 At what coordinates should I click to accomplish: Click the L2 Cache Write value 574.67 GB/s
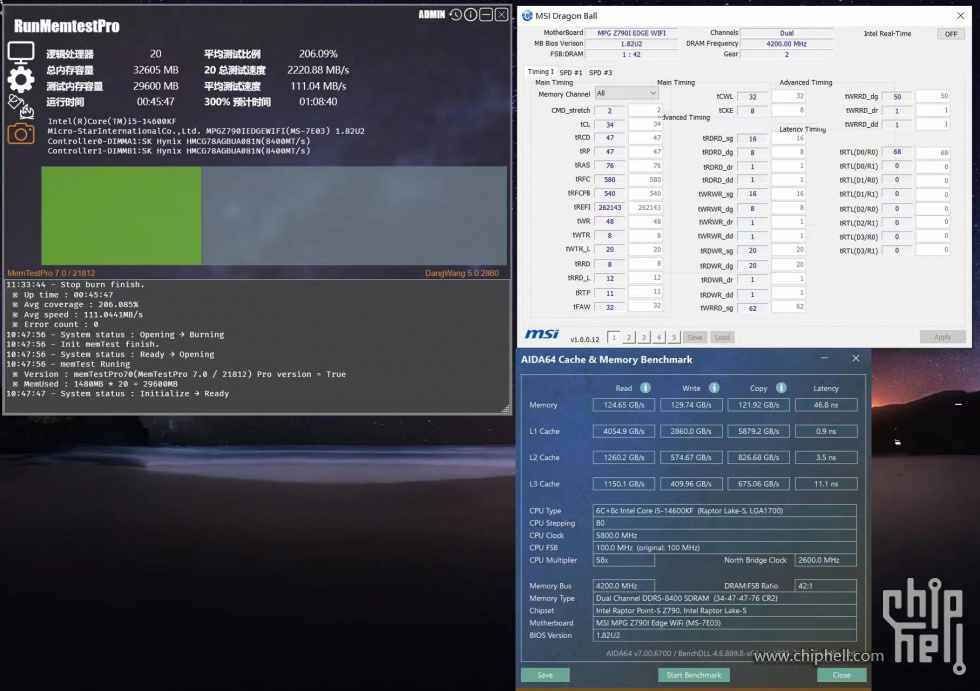pyautogui.click(x=691, y=457)
